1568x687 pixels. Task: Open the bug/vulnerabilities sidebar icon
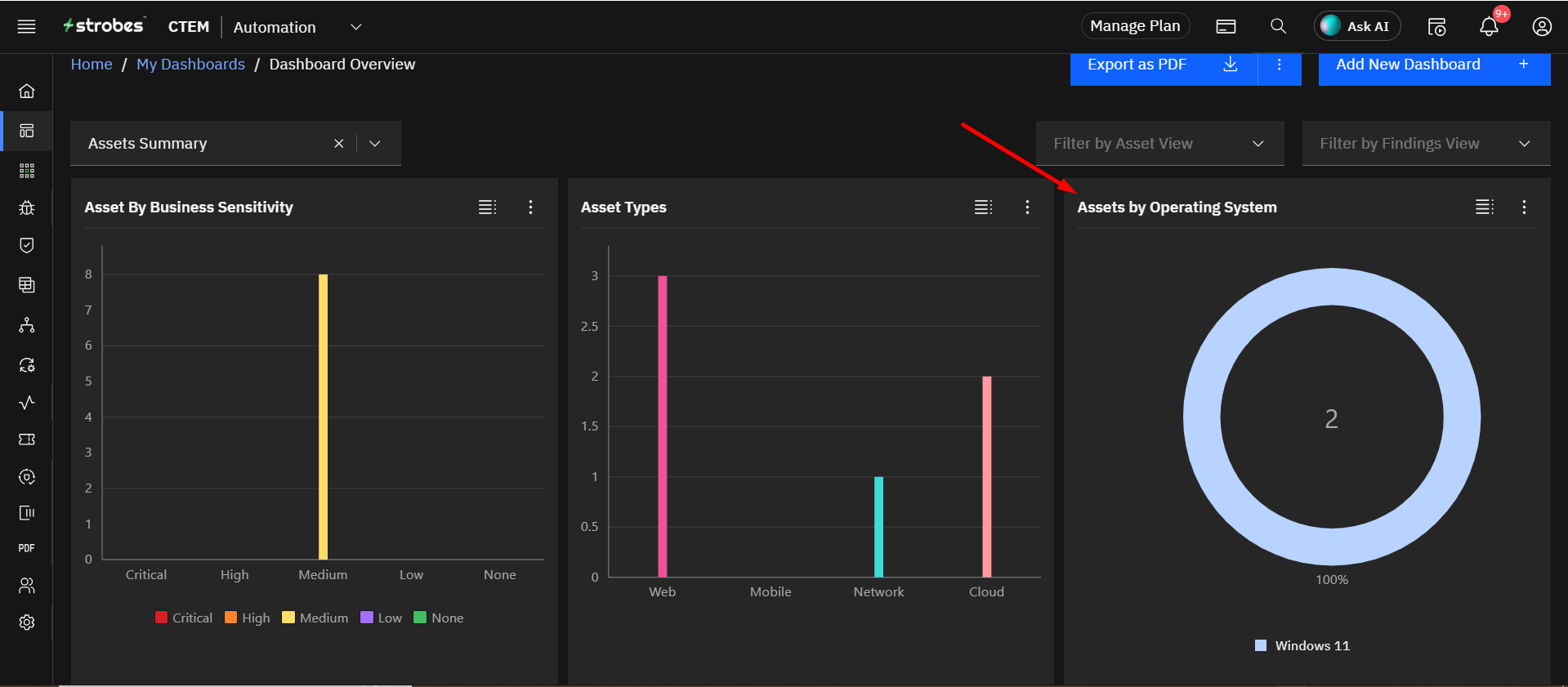(27, 207)
